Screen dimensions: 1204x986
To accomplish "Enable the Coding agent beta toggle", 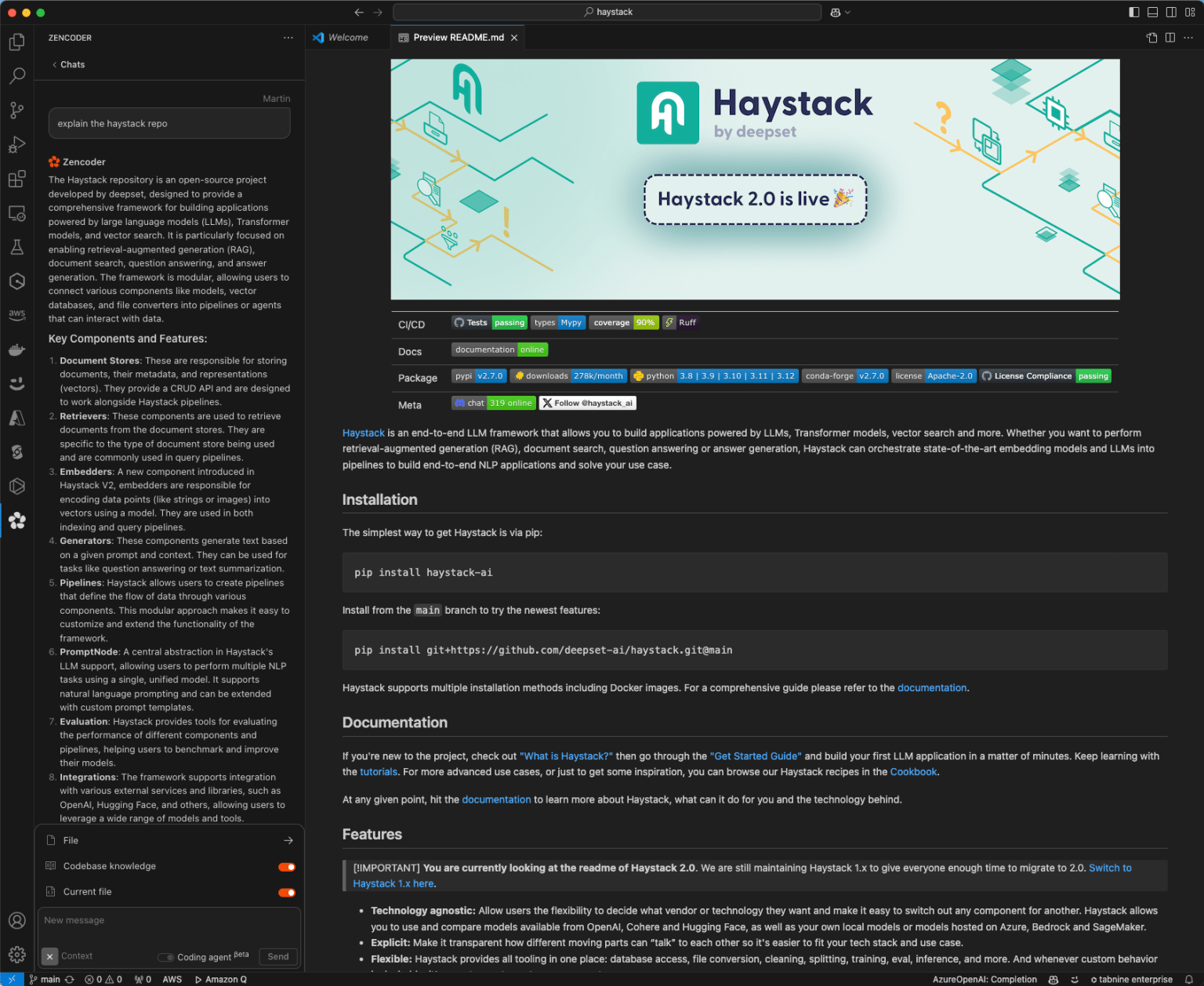I will [165, 957].
